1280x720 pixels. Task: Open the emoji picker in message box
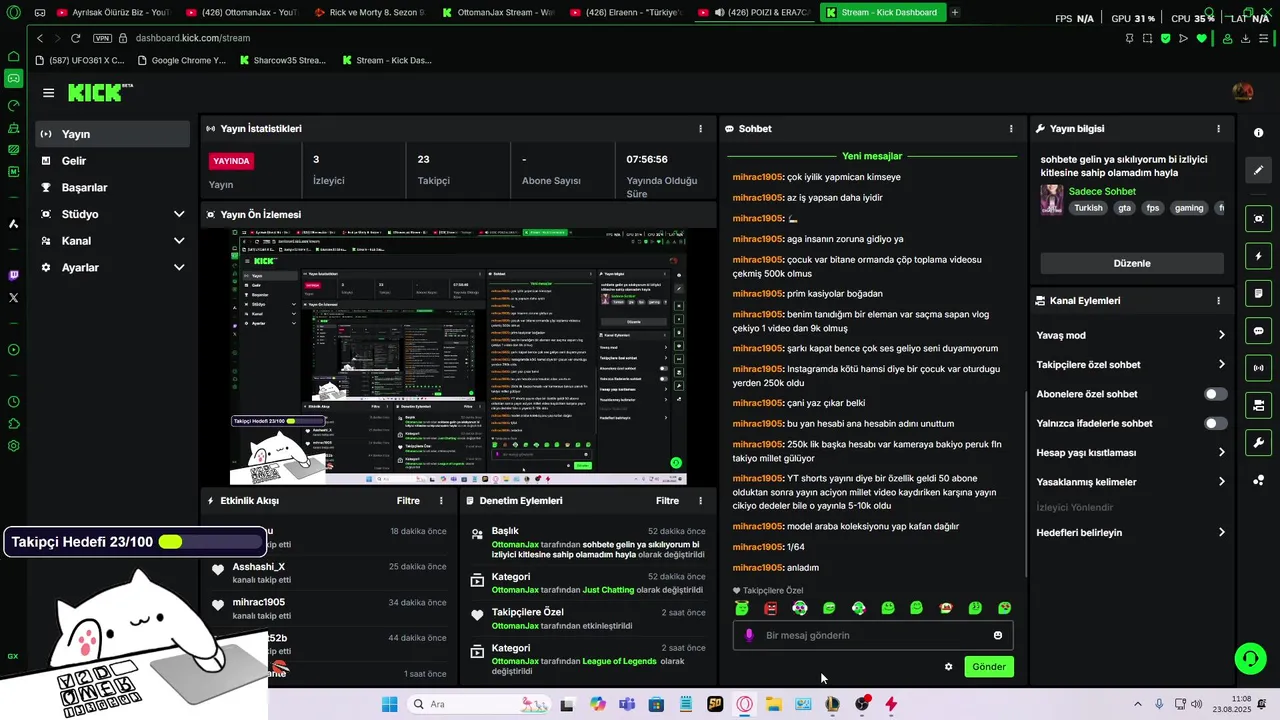click(998, 636)
